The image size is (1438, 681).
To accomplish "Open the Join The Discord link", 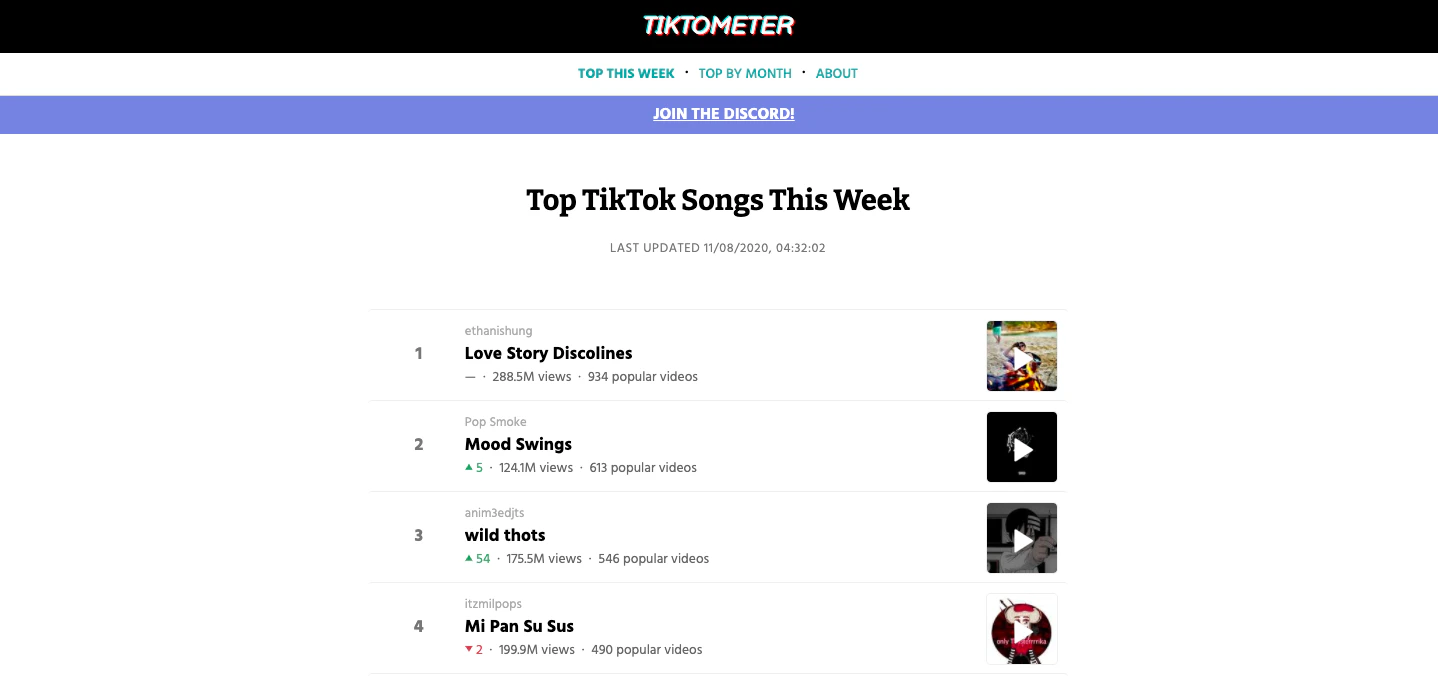I will [723, 114].
